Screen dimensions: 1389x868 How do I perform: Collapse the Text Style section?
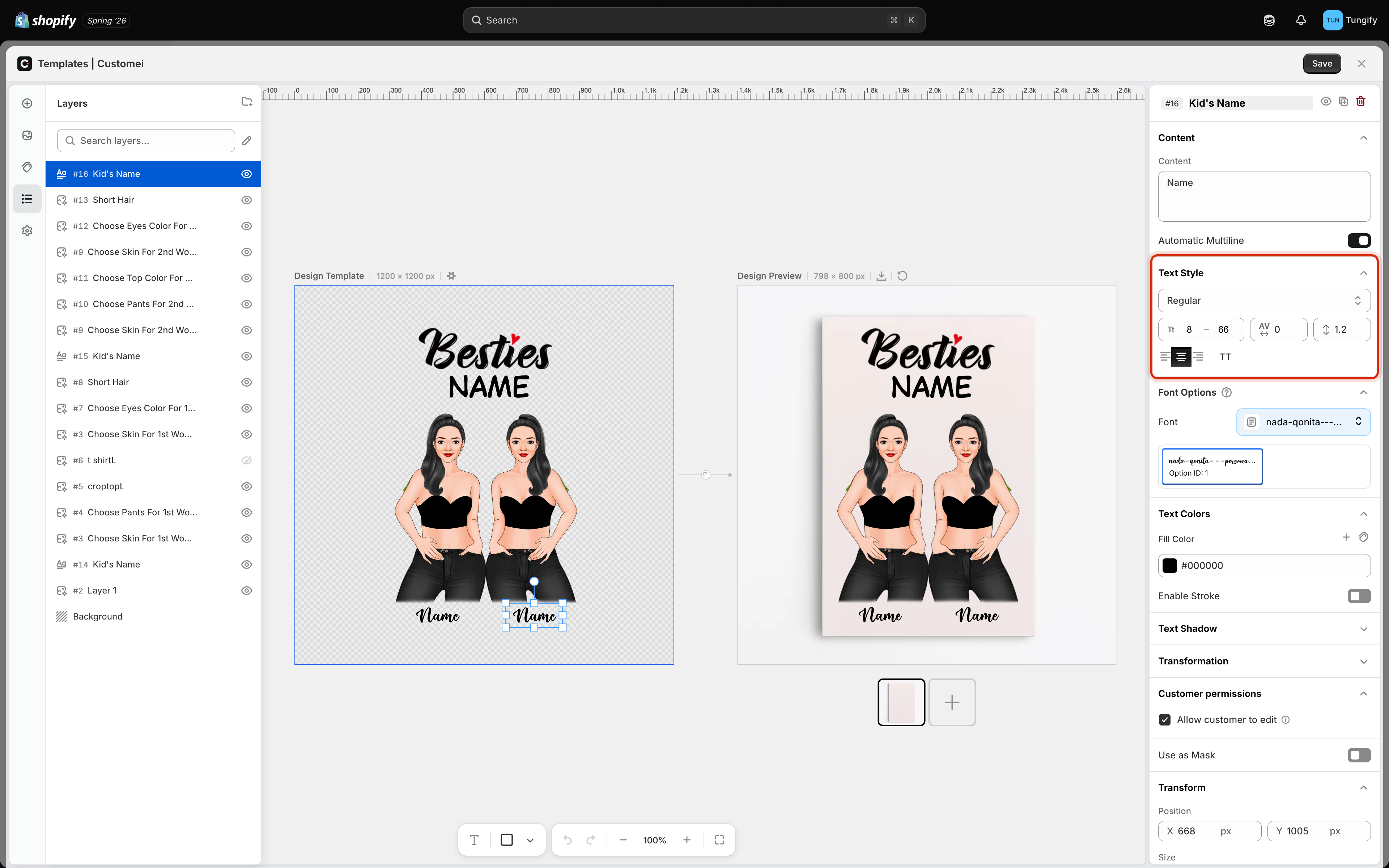1364,273
